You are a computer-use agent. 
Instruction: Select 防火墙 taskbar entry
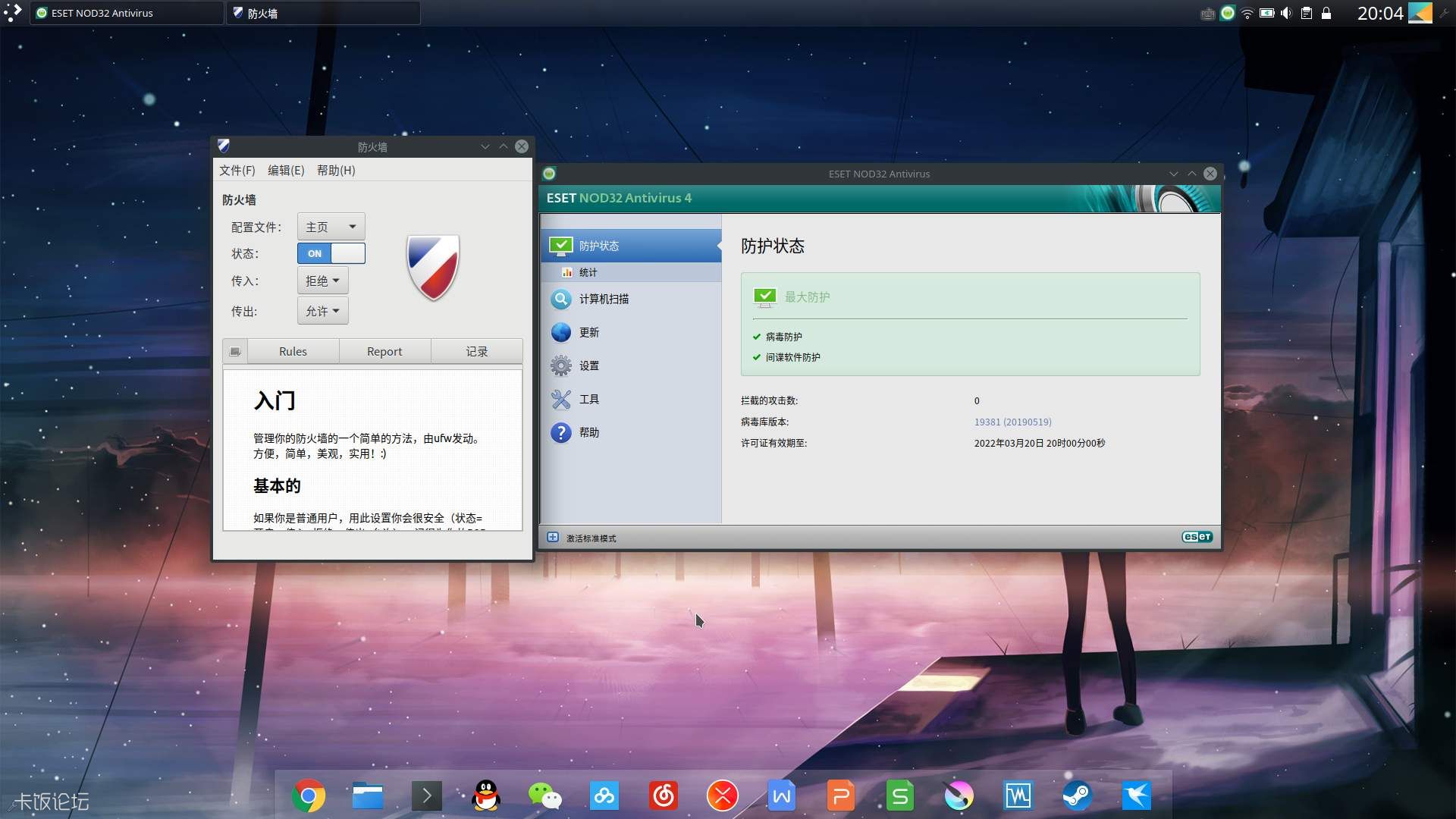click(323, 13)
